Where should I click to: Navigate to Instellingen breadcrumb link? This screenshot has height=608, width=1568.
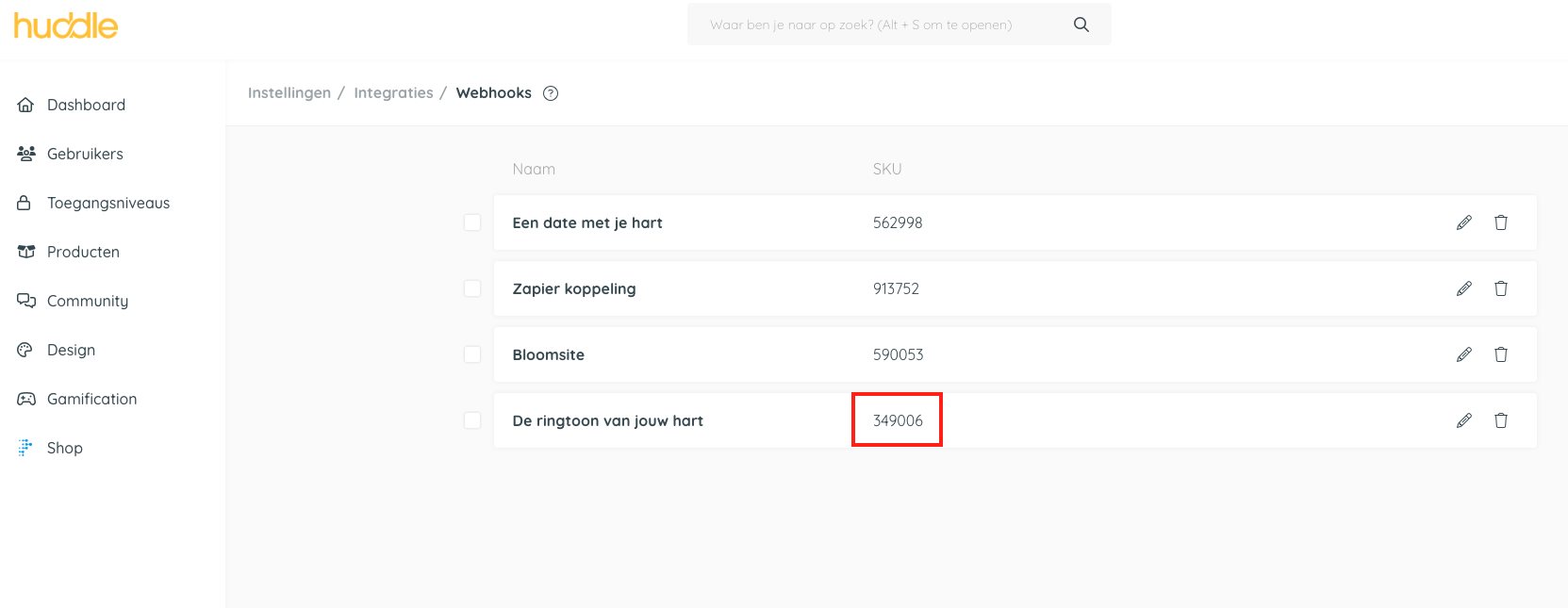coord(289,93)
